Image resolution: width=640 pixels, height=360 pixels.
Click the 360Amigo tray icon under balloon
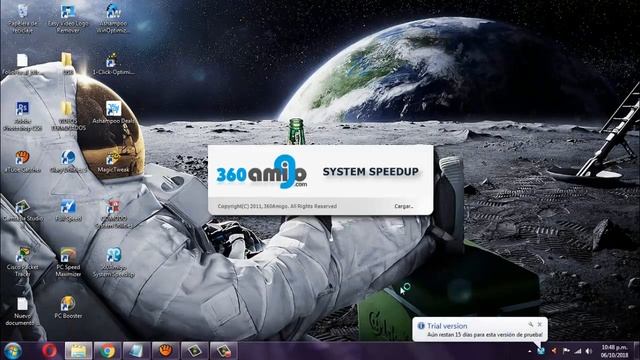[x=541, y=351]
